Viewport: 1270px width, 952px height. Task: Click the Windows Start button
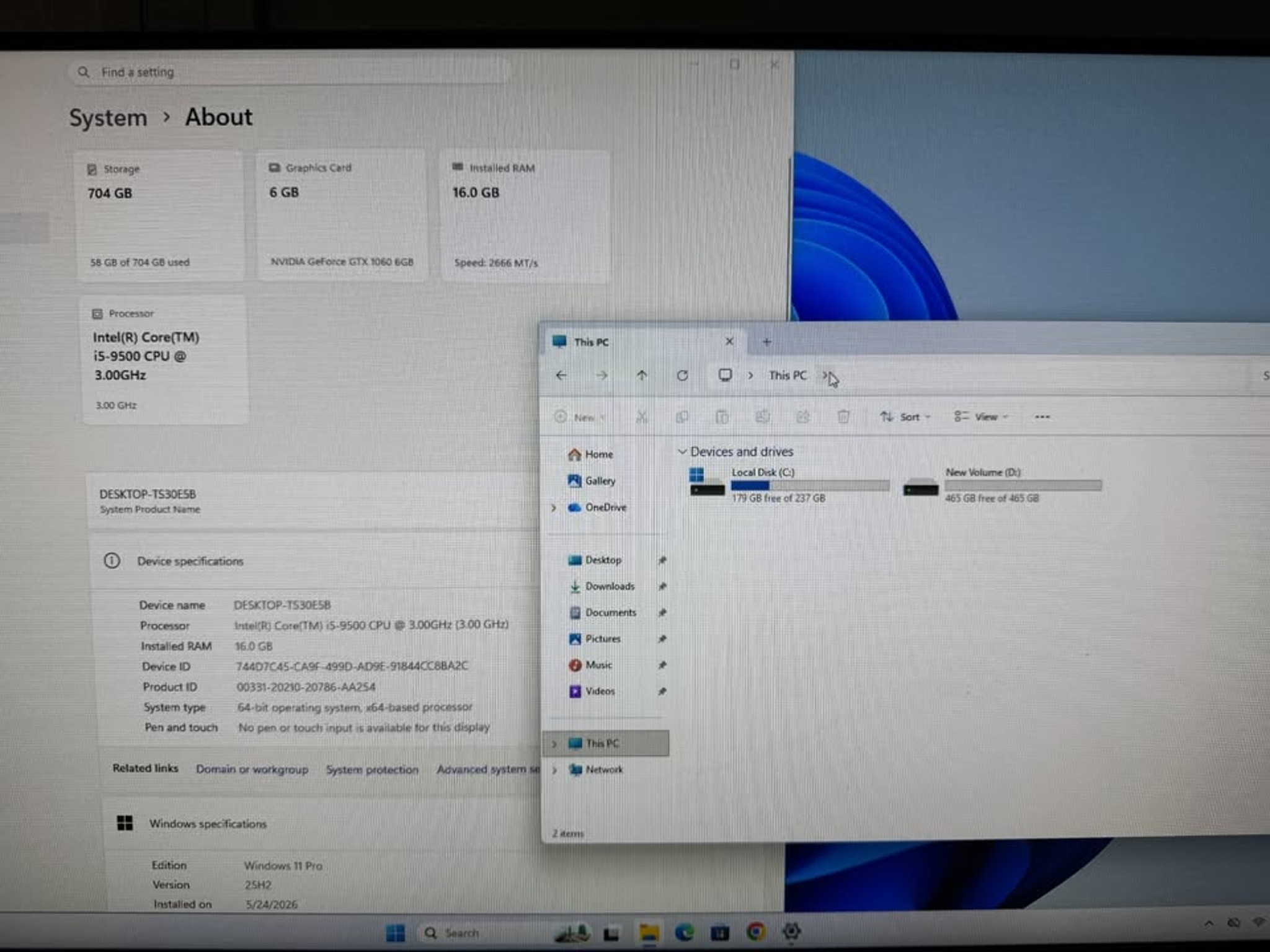(395, 933)
